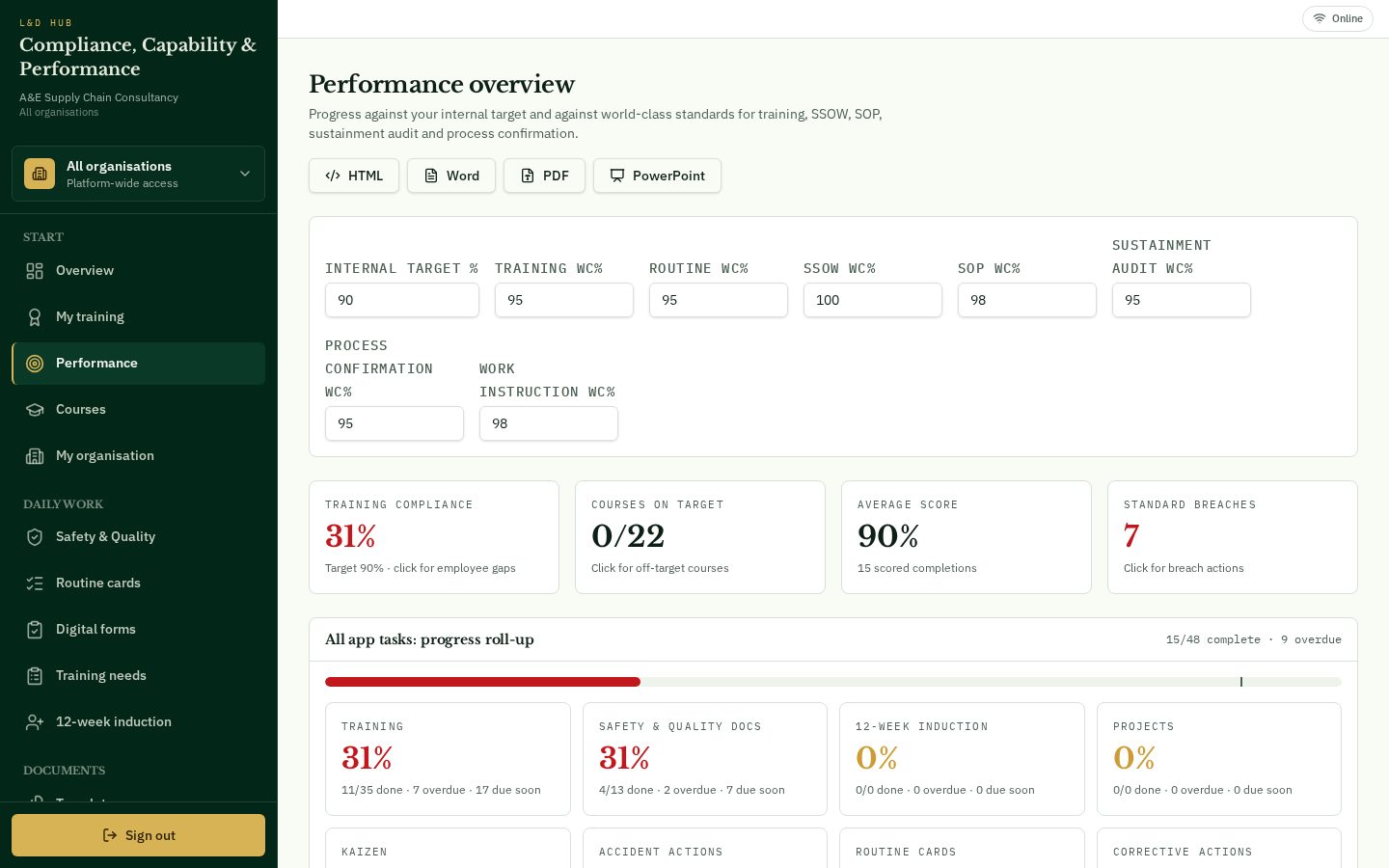The image size is (1389, 868).
Task: Open the Corrective actions card
Action: point(1219,848)
